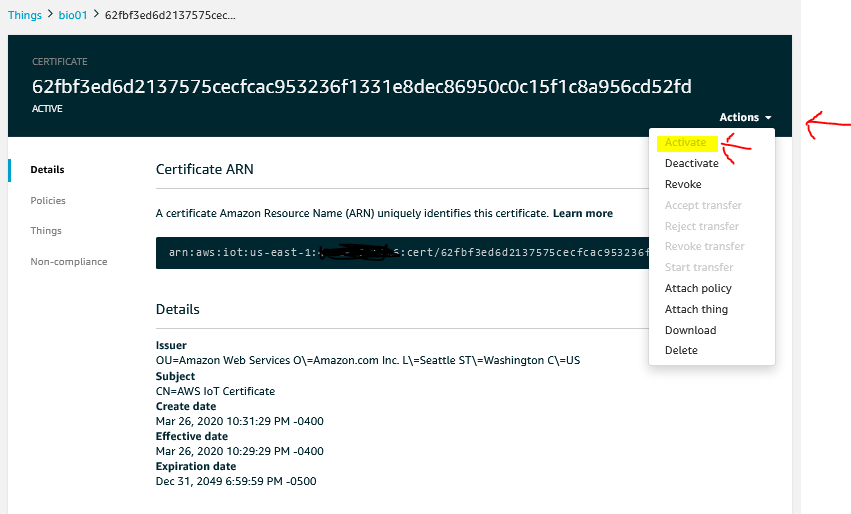Click the Activate menu option
Image resolution: width=851 pixels, height=514 pixels.
point(685,143)
